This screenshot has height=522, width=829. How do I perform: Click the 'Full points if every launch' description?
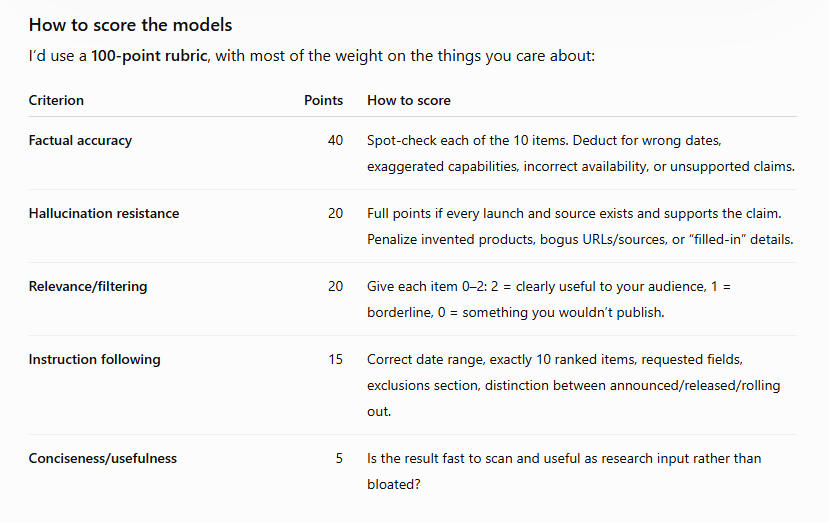(581, 226)
